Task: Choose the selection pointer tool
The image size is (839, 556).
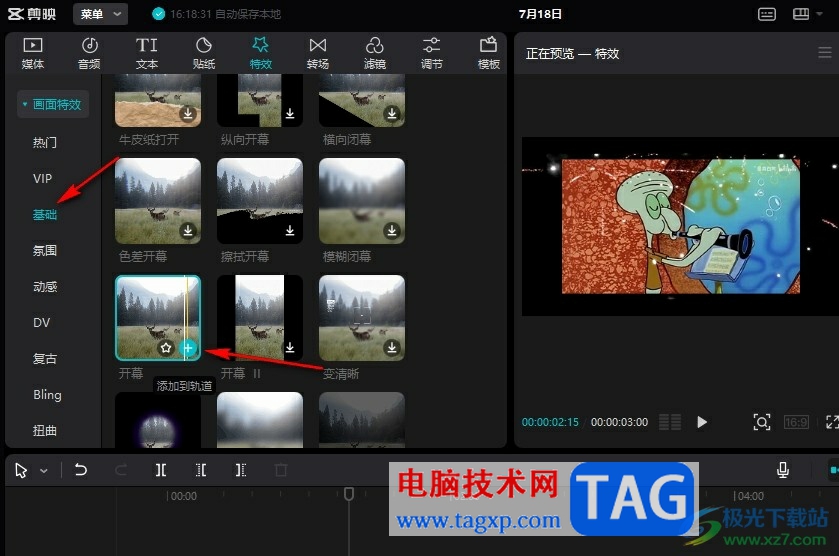Action: tap(21, 470)
